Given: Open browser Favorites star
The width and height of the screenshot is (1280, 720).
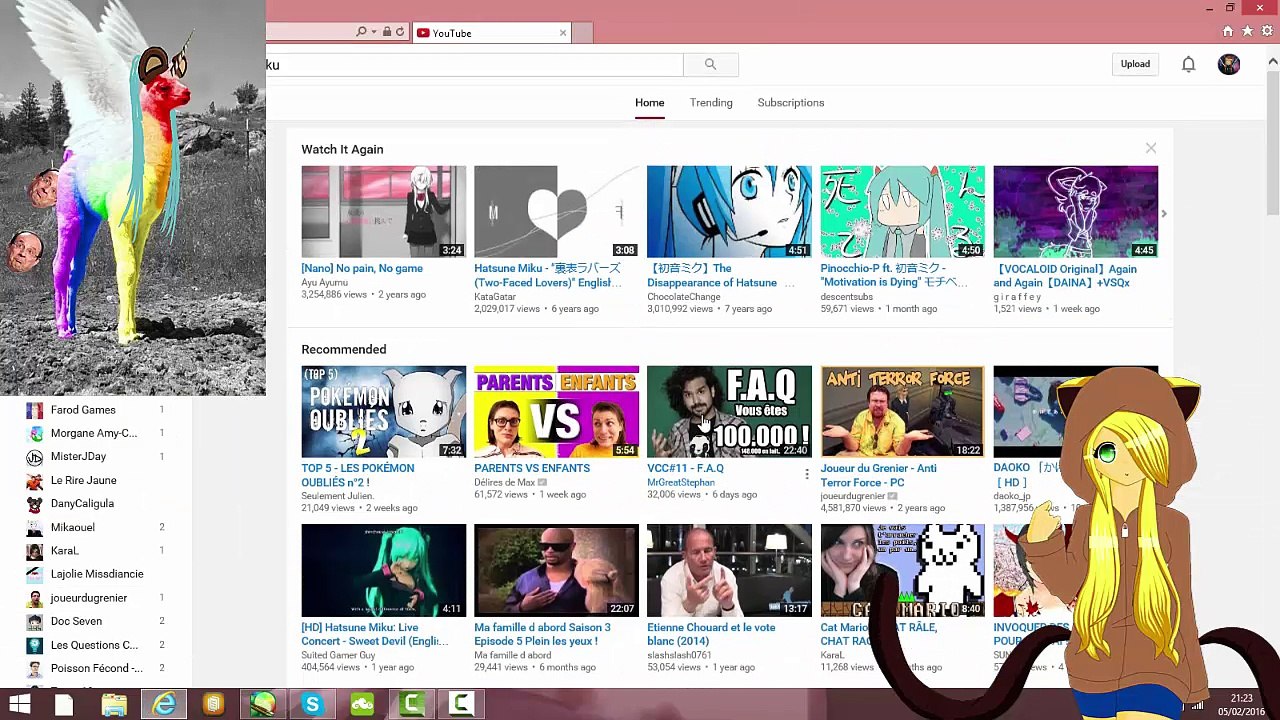Looking at the screenshot, I should pos(1246,31).
